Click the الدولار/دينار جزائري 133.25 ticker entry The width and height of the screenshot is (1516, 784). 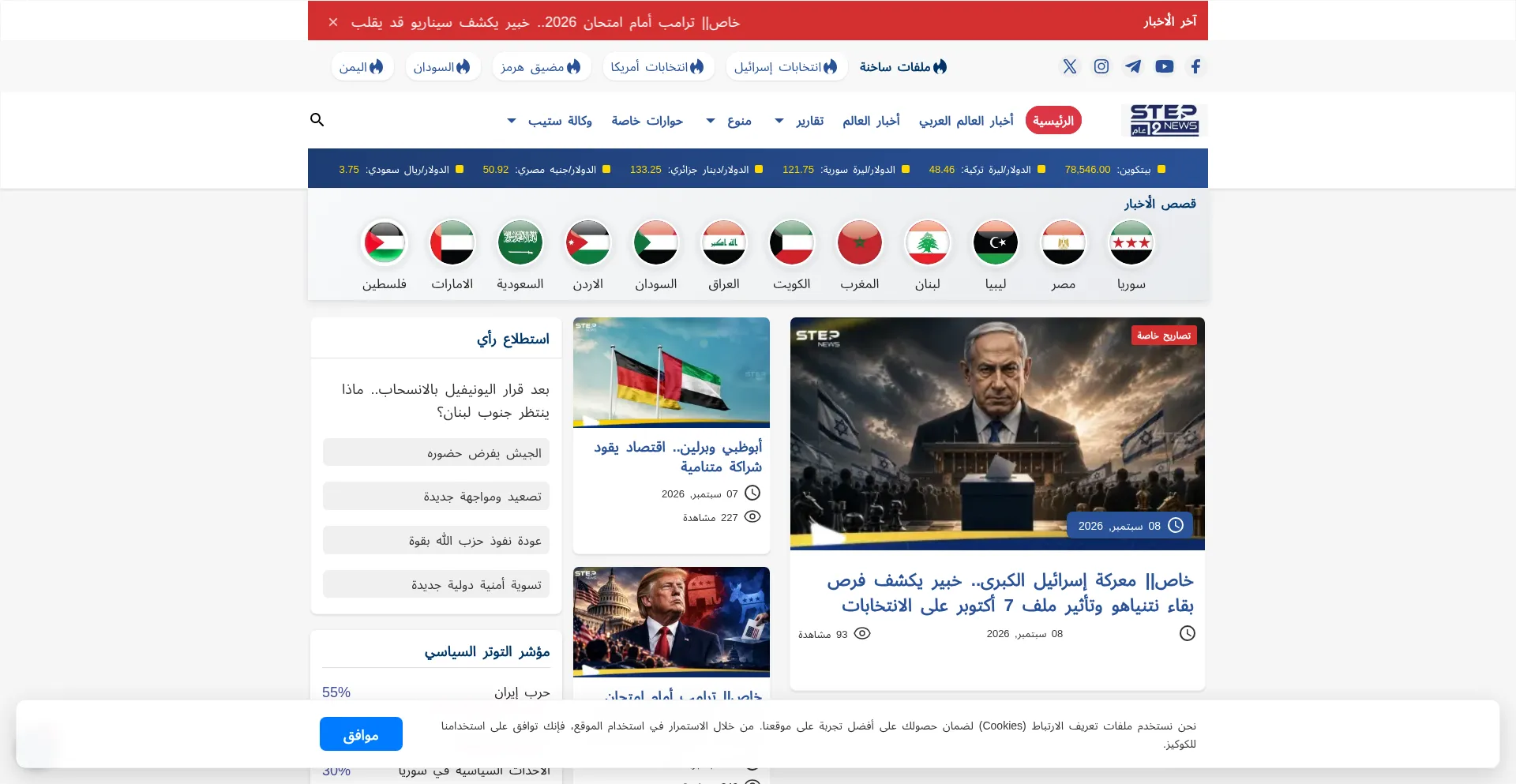(x=696, y=170)
